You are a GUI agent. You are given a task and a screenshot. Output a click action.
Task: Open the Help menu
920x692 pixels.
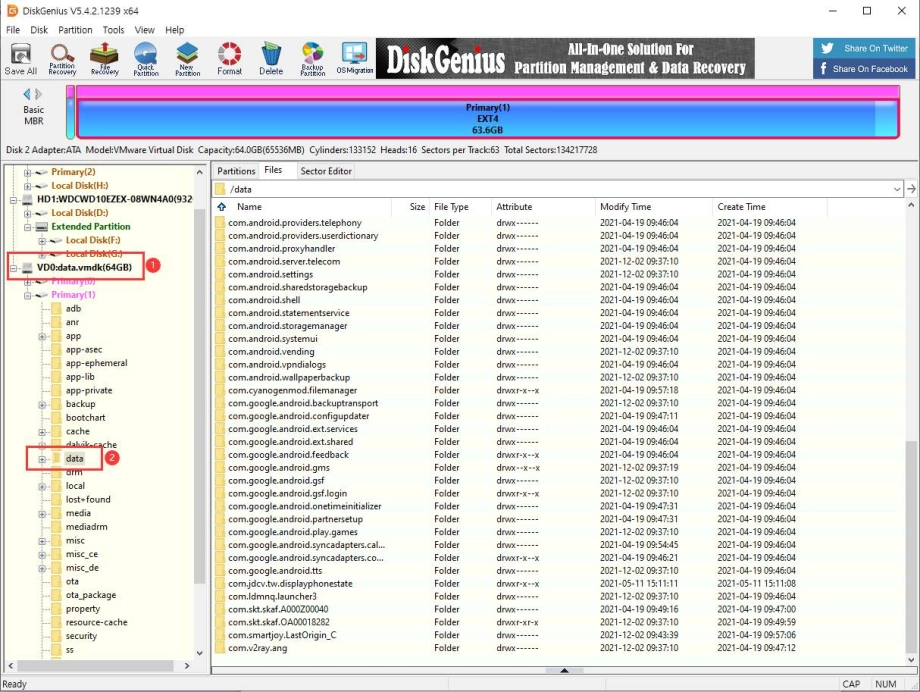[x=174, y=30]
